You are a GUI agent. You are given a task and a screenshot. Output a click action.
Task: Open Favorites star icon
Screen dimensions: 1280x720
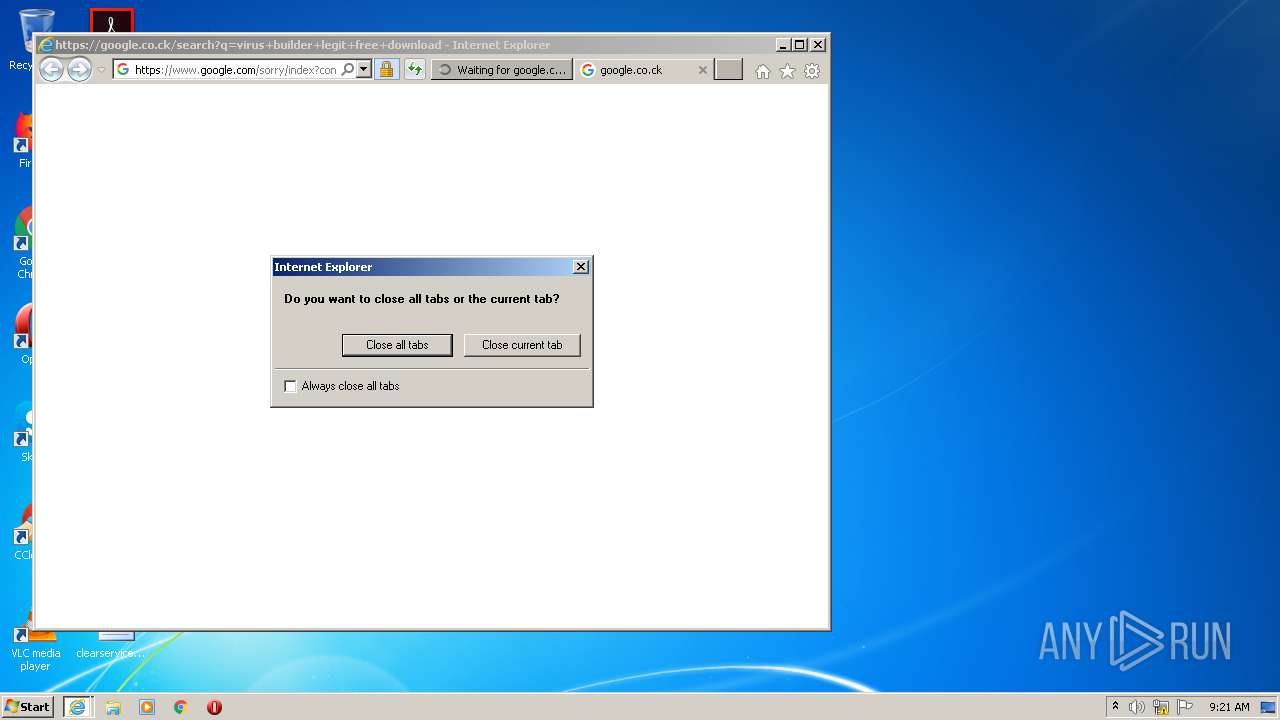[x=787, y=71]
